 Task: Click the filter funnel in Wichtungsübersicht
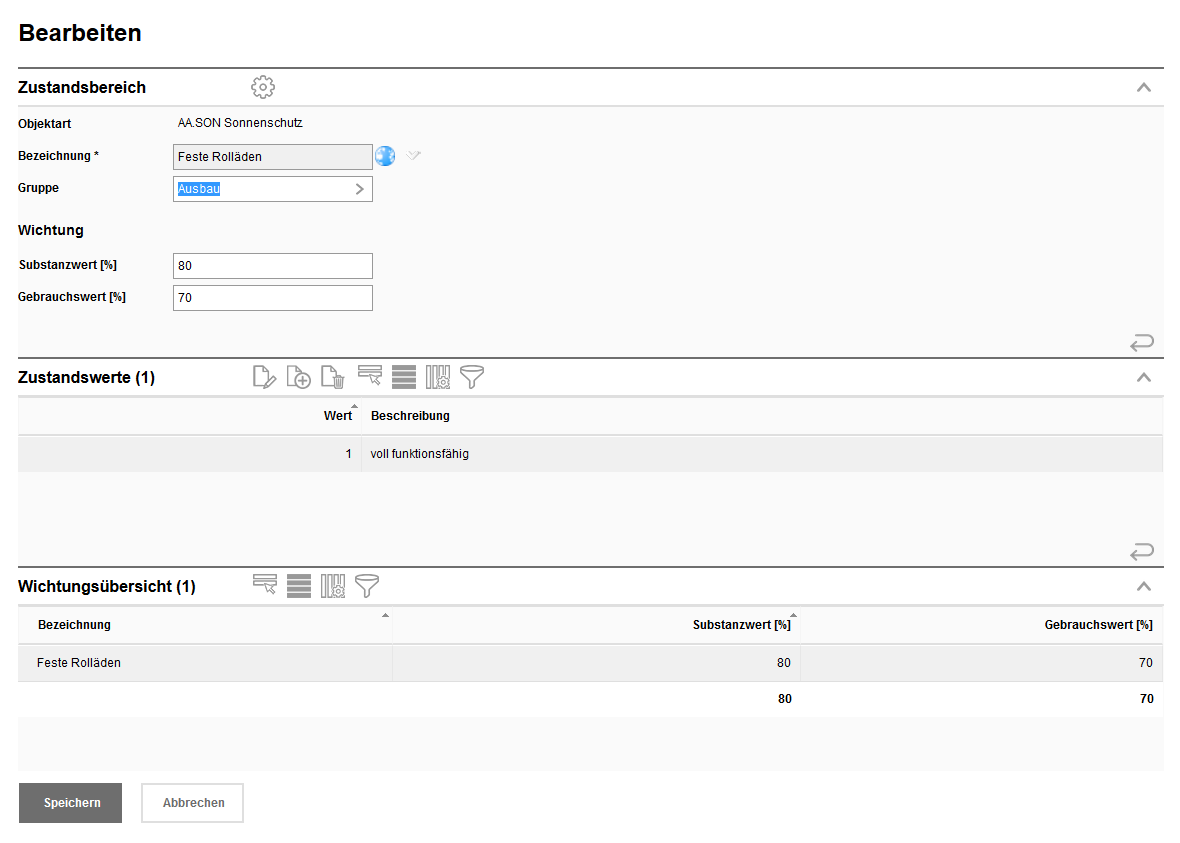367,586
